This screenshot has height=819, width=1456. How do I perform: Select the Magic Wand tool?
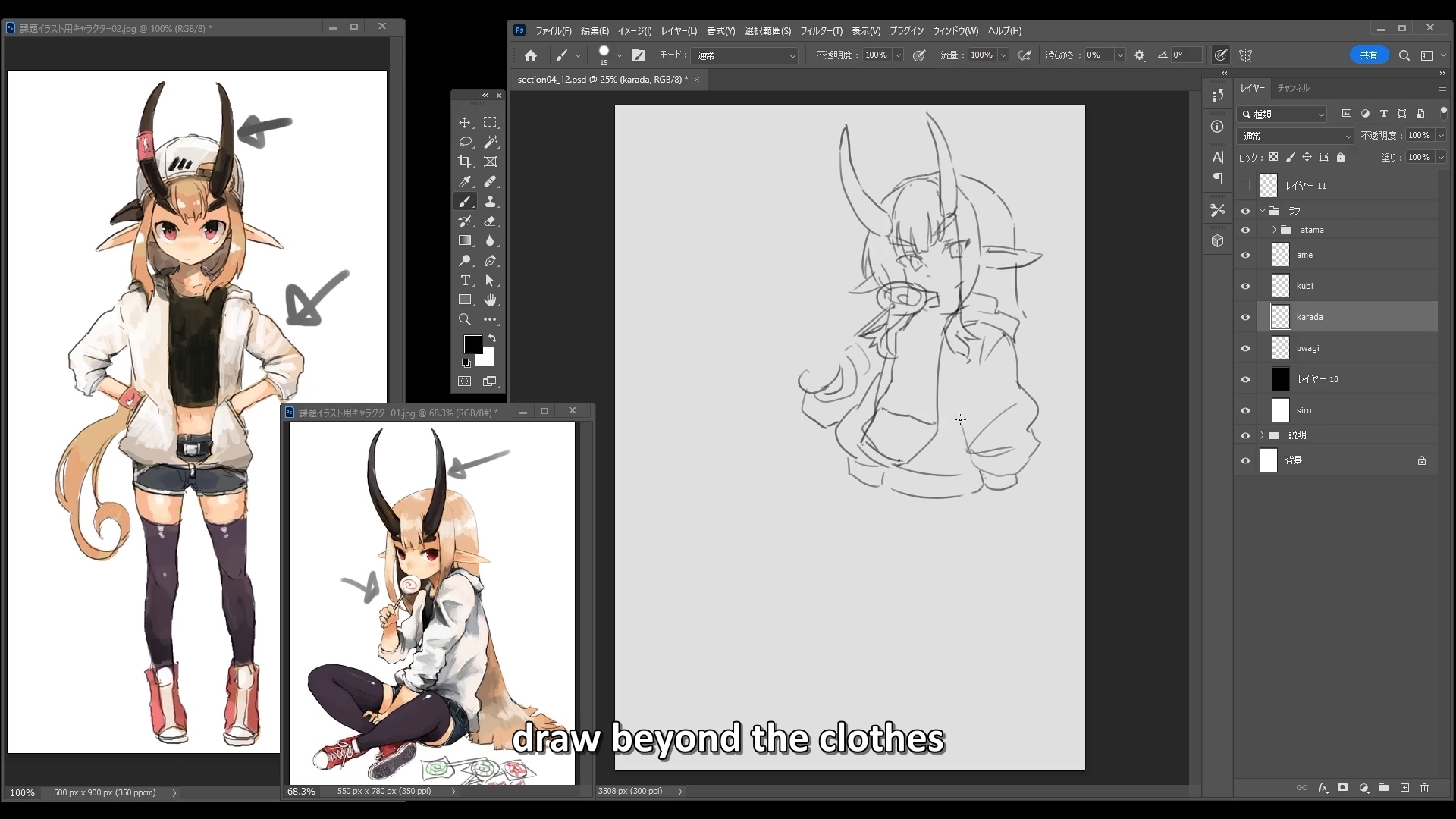pos(491,142)
